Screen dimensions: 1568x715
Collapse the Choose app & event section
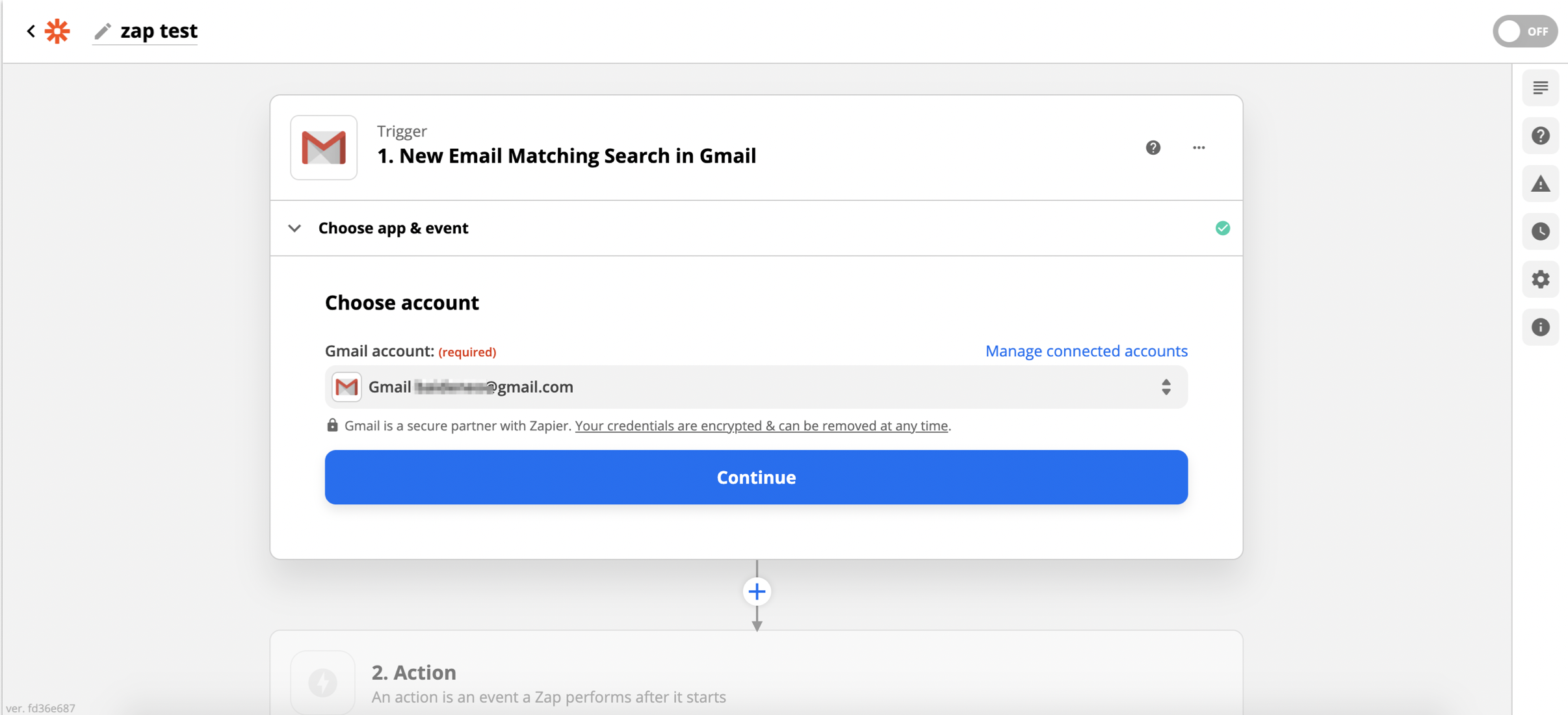pos(294,228)
